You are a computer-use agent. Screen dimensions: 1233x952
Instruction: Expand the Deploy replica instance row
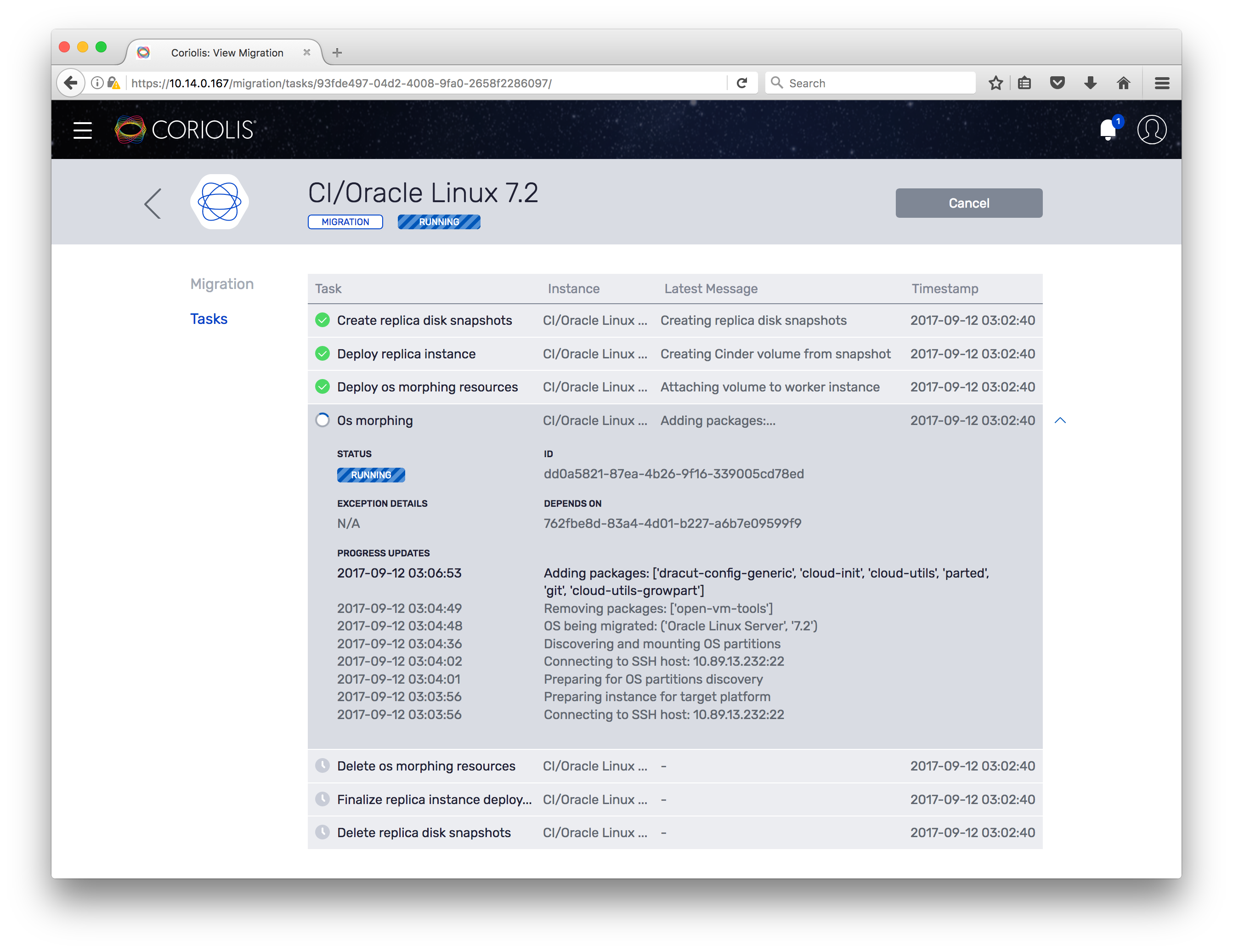click(406, 354)
